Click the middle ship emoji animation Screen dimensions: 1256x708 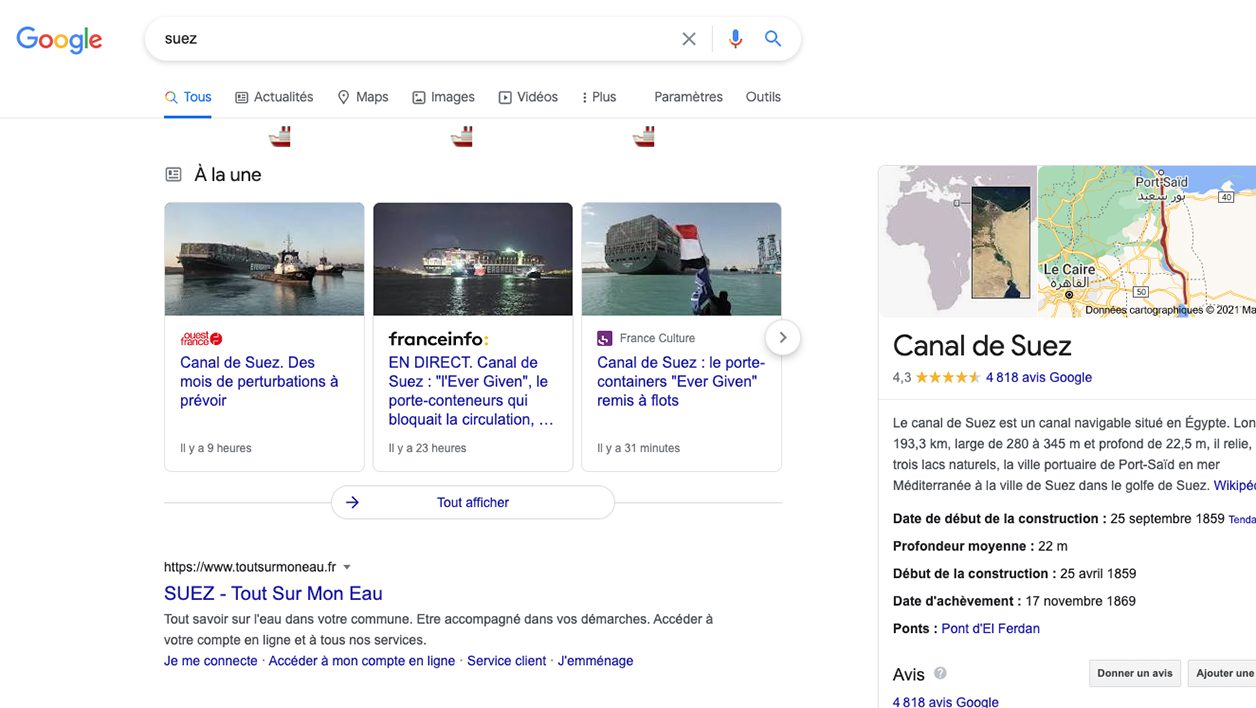461,136
